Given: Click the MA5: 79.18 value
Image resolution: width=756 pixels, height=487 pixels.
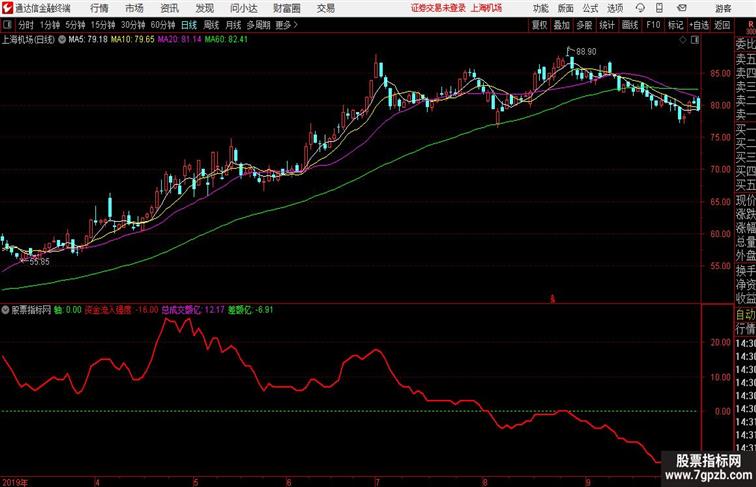Looking at the screenshot, I should (88, 40).
